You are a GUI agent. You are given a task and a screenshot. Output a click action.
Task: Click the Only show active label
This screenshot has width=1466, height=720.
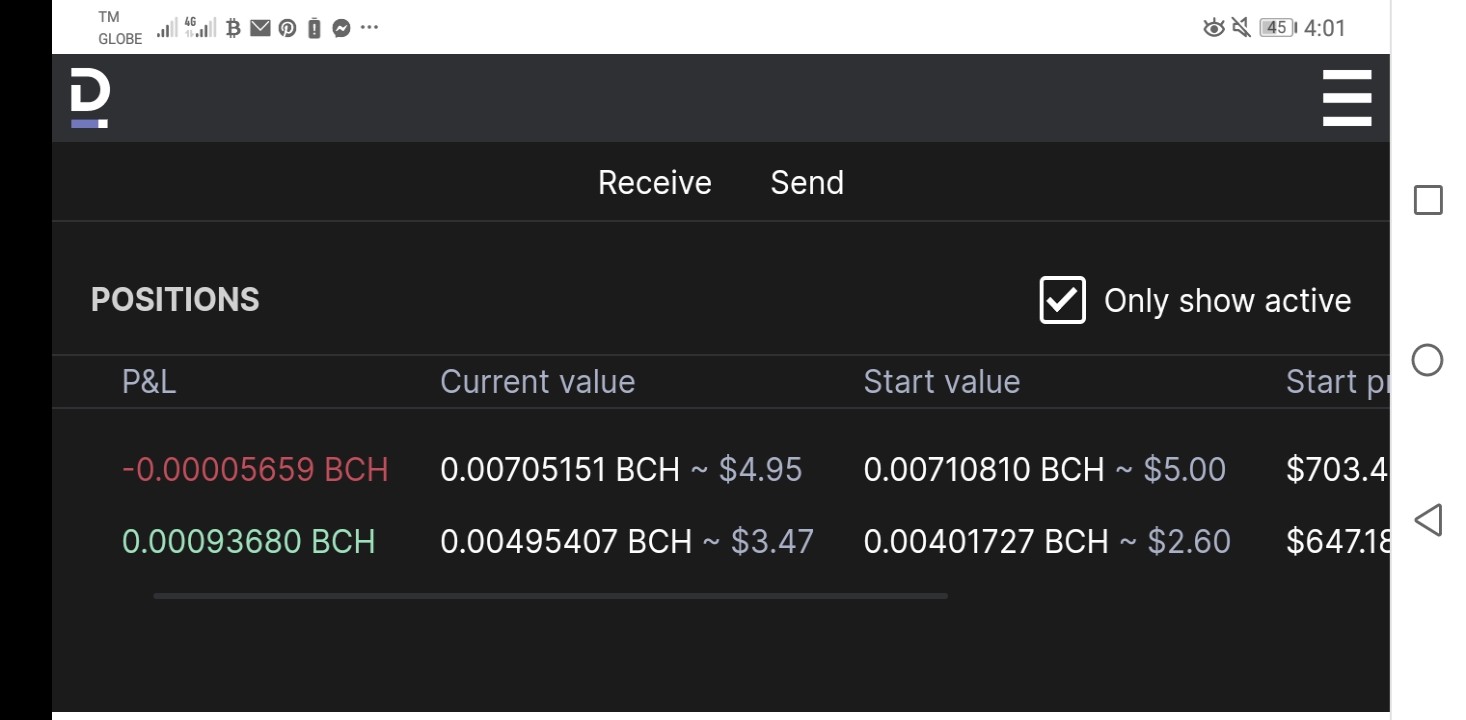click(x=1227, y=300)
